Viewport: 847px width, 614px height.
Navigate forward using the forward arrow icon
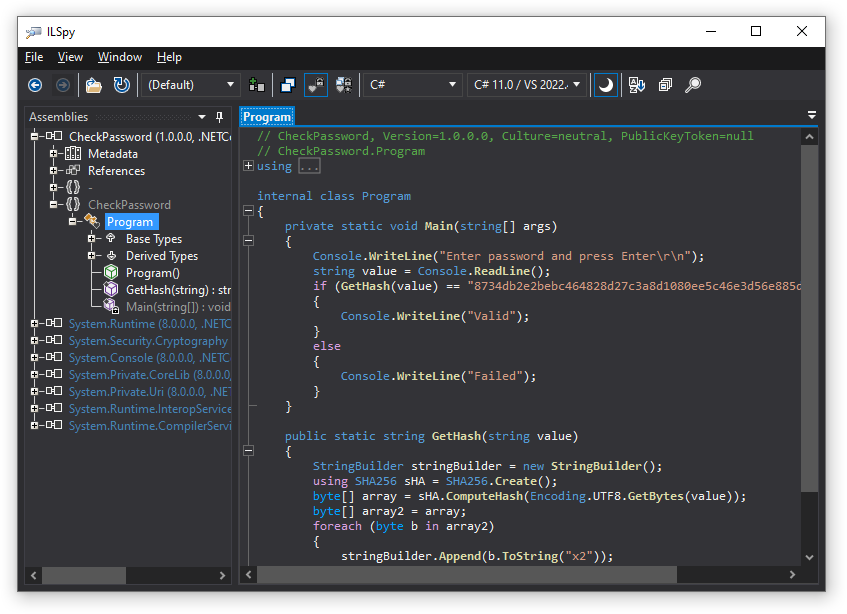click(x=62, y=85)
